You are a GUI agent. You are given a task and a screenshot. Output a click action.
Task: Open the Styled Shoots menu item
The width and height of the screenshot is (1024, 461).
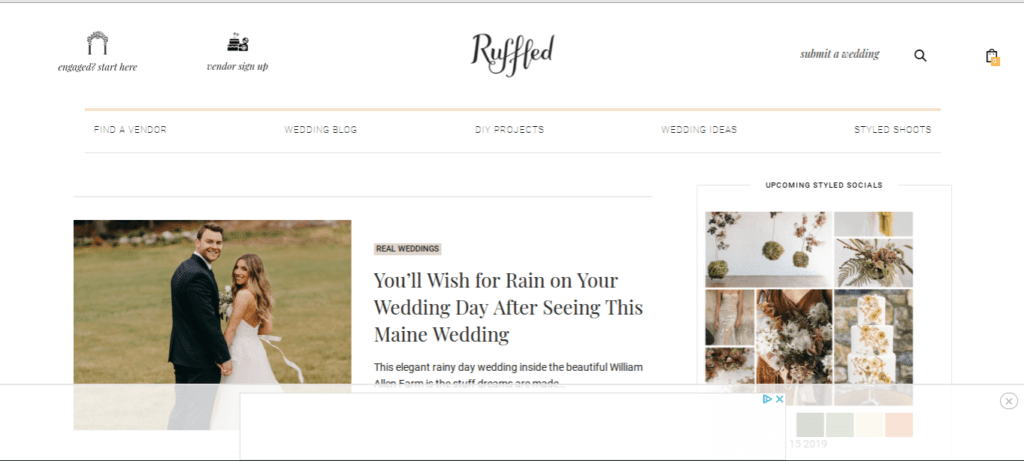pyautogui.click(x=893, y=130)
